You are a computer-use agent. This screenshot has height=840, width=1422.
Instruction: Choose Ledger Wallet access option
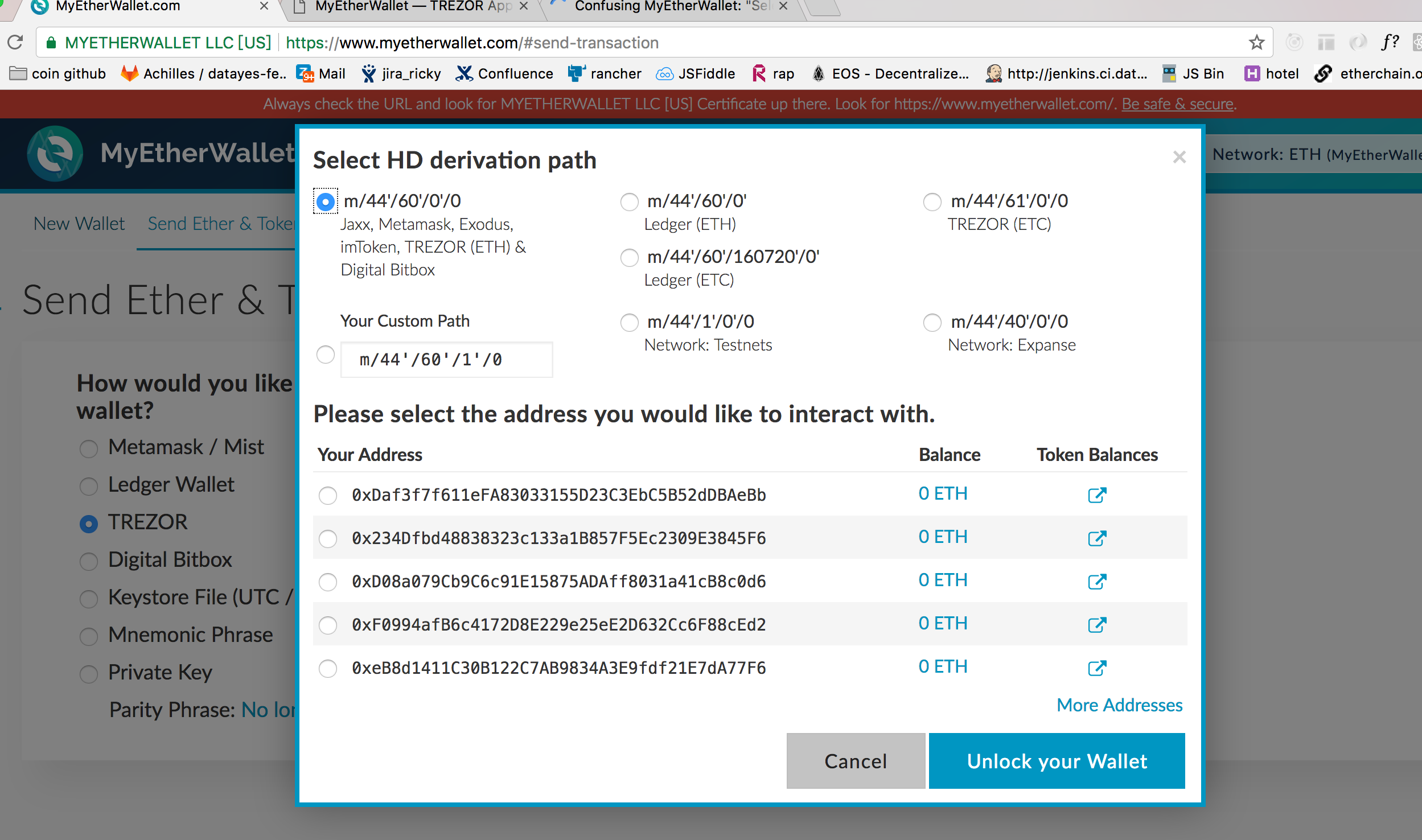point(88,485)
